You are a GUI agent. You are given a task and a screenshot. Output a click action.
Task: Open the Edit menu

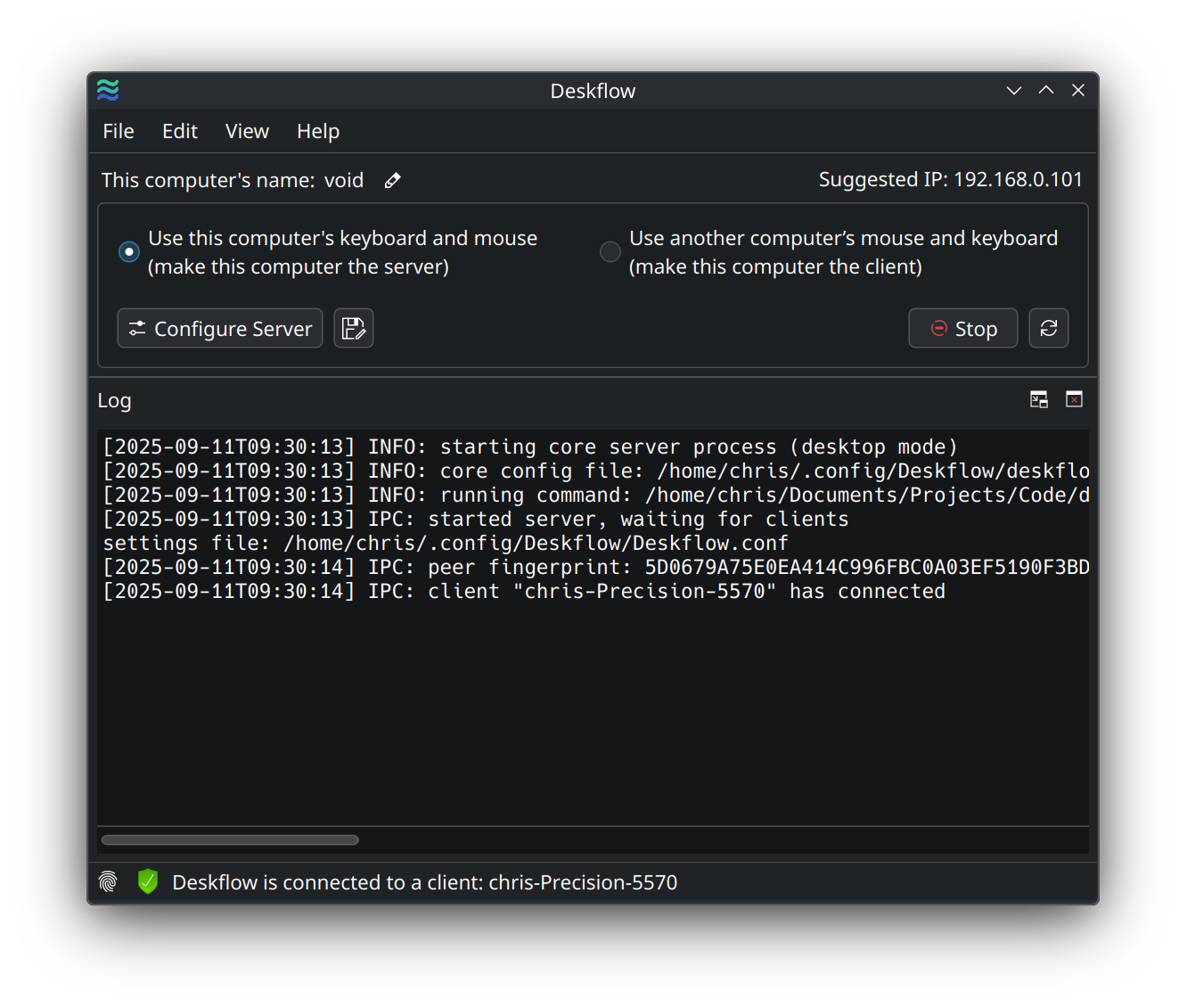click(x=180, y=132)
